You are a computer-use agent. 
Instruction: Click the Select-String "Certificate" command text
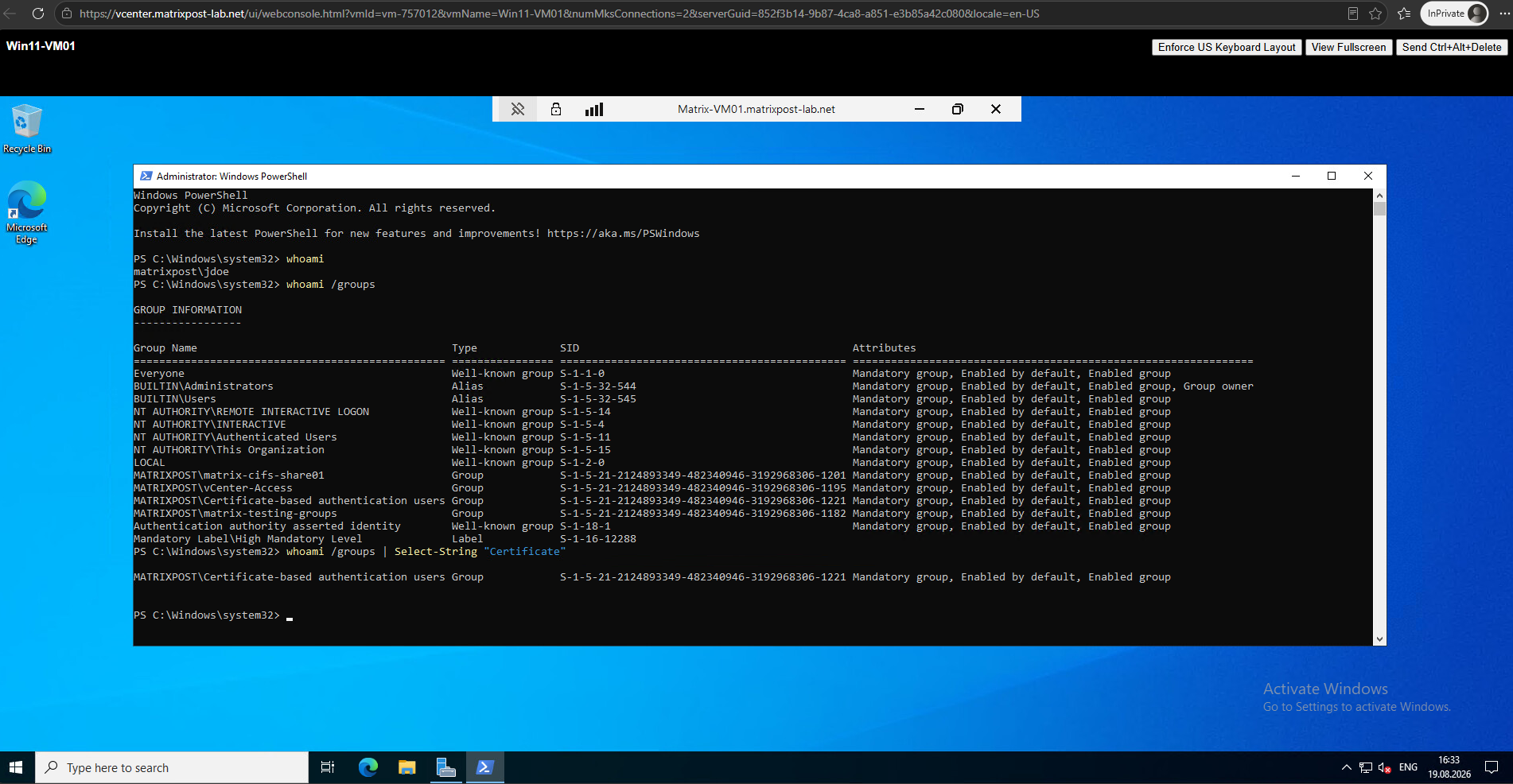[x=480, y=552]
